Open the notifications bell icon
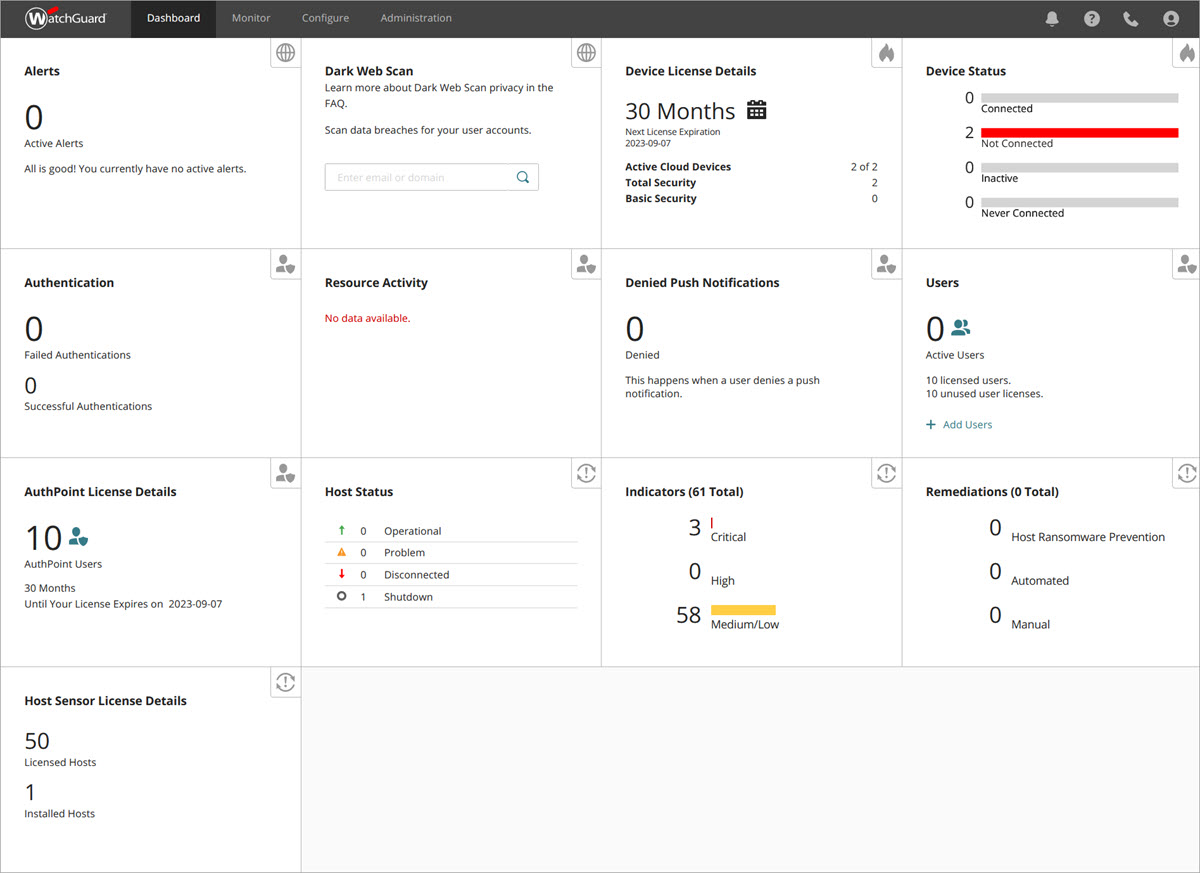This screenshot has height=873, width=1200. [1052, 18]
